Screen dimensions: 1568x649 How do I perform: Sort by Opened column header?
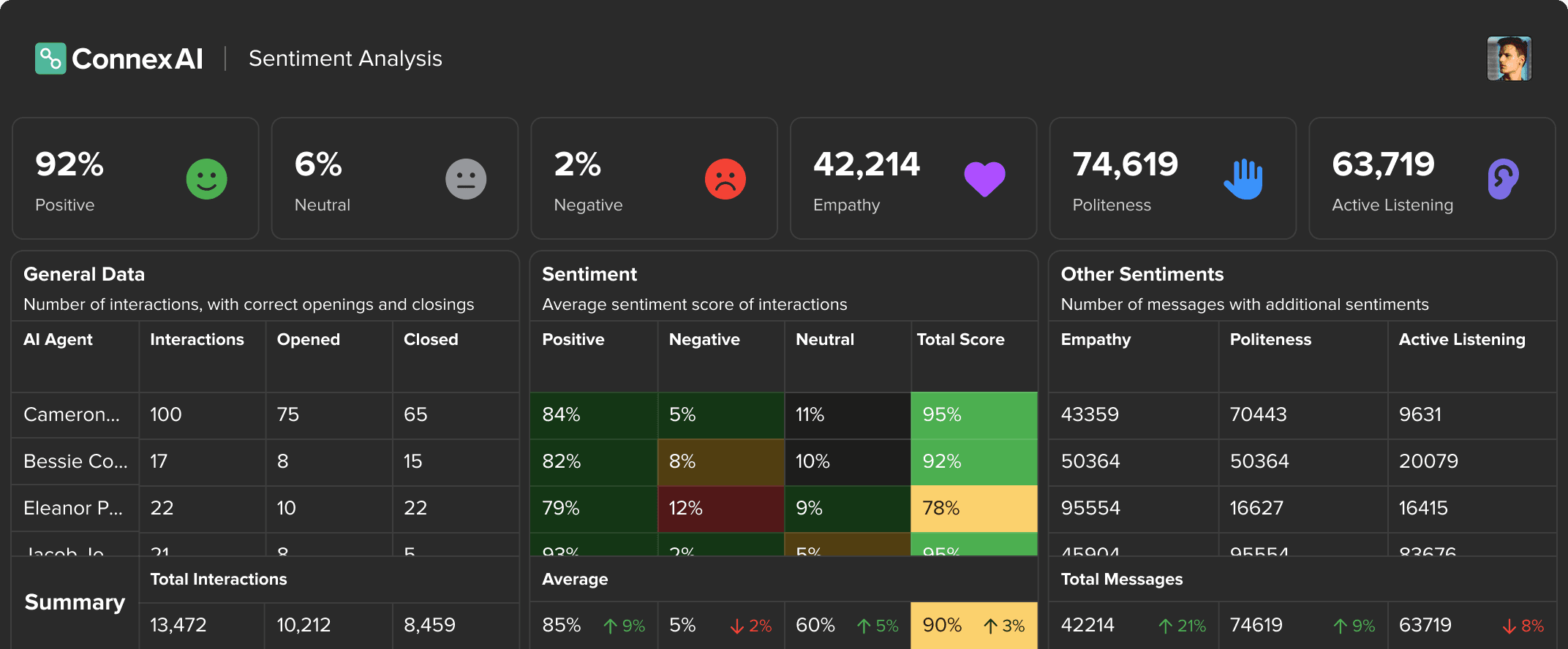308,339
